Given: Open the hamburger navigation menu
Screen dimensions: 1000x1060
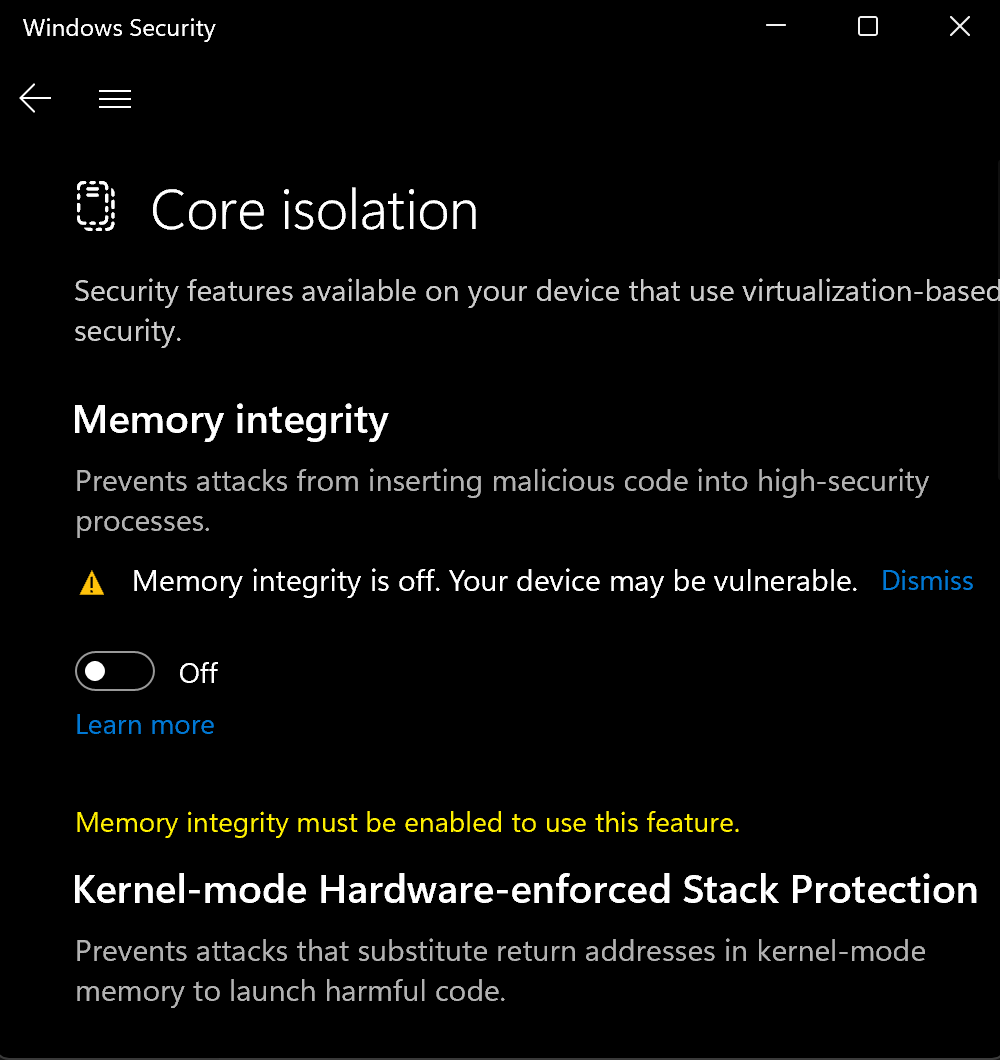Looking at the screenshot, I should coord(115,98).
